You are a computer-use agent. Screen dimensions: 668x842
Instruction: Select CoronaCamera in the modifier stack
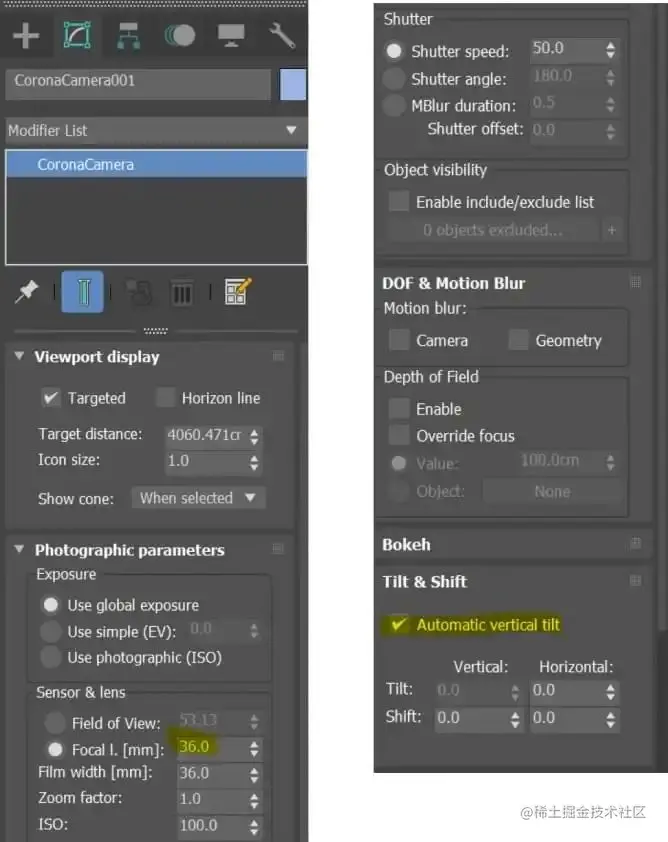(156, 164)
